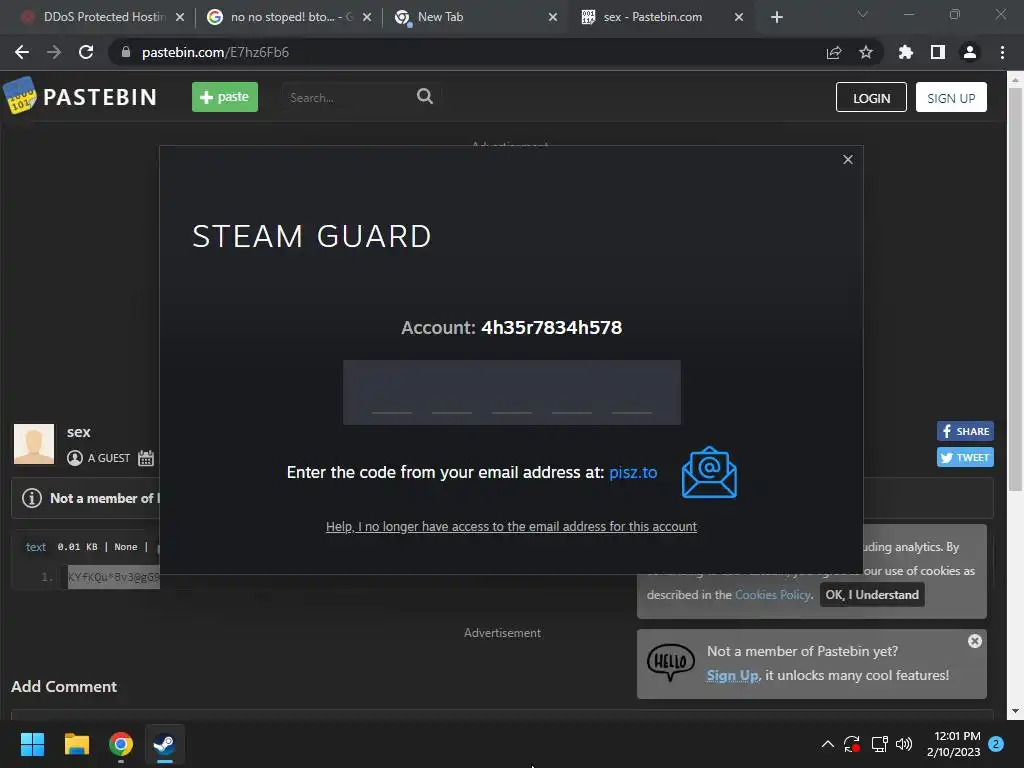
Task: Click the Windows Update tray icon
Action: (x=852, y=744)
